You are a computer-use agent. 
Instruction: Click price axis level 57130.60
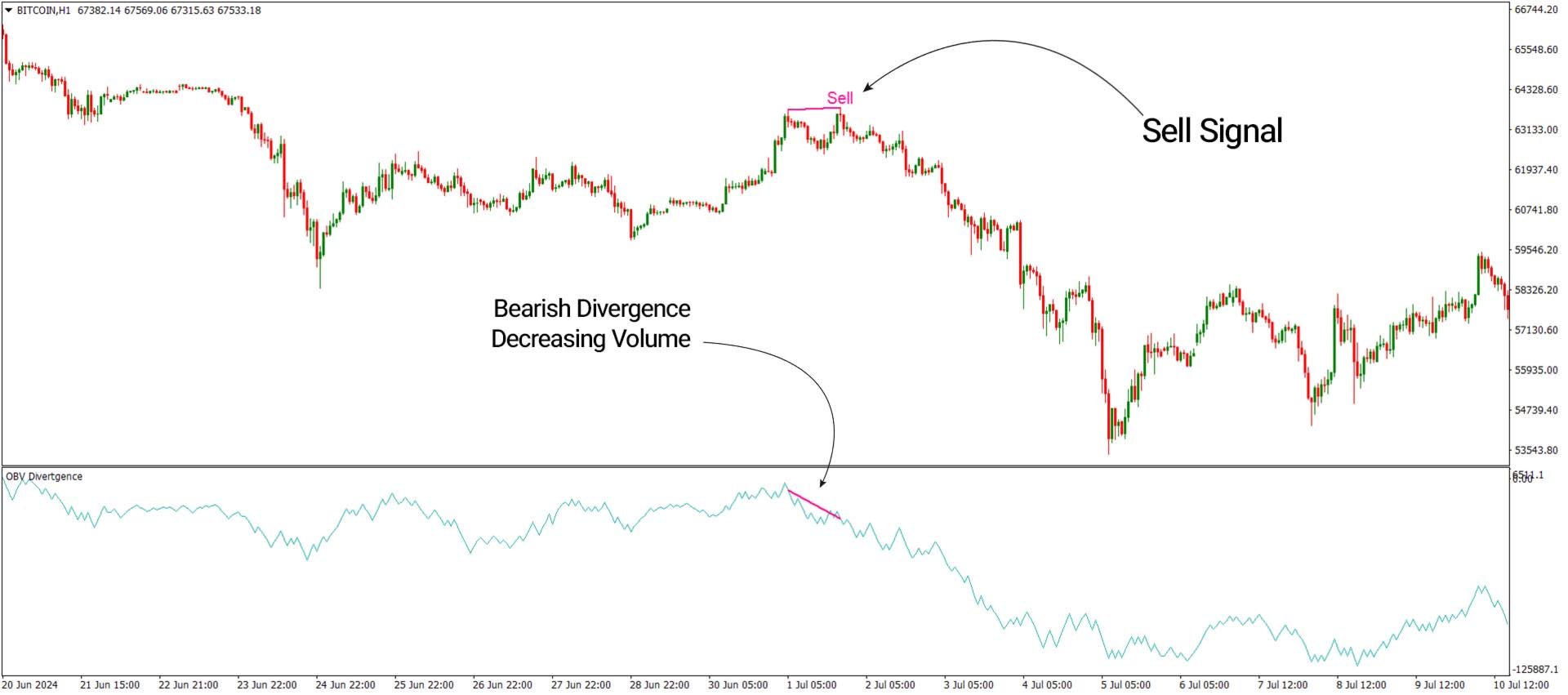1536,330
